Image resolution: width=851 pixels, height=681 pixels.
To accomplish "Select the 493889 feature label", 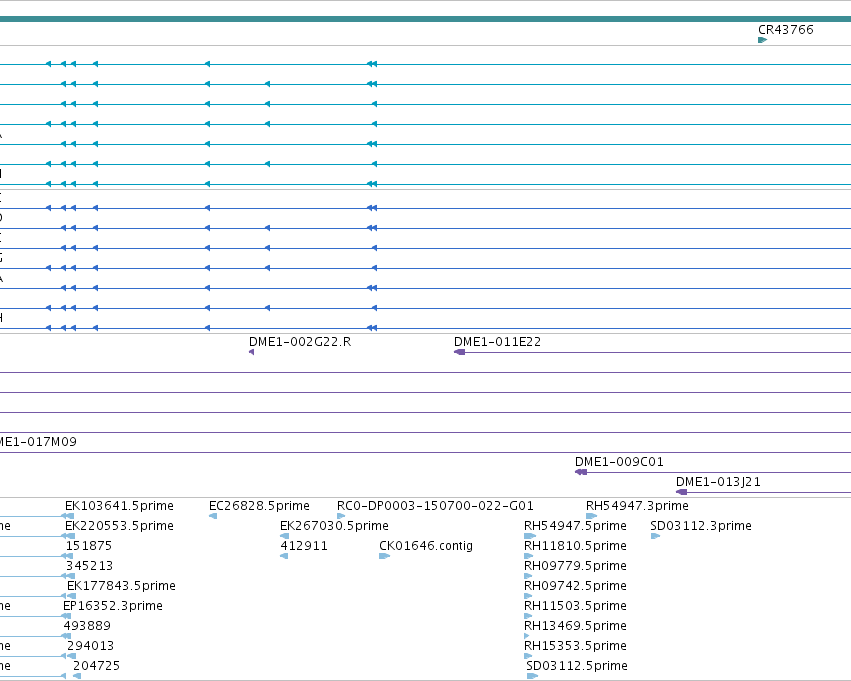I will (x=87, y=626).
